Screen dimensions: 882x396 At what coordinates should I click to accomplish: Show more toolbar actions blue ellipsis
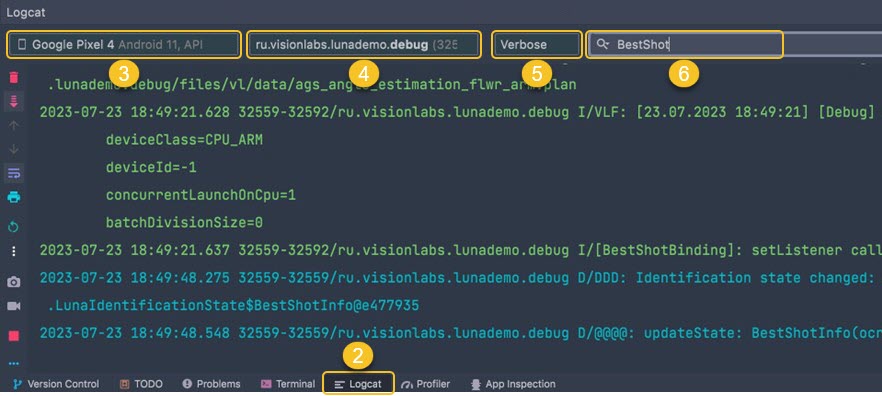point(14,364)
